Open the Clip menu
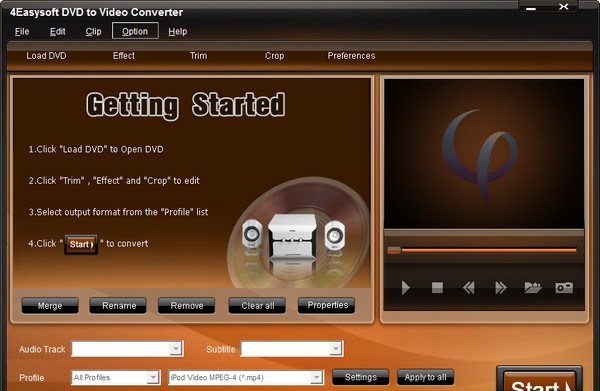600x391 pixels. pos(93,31)
